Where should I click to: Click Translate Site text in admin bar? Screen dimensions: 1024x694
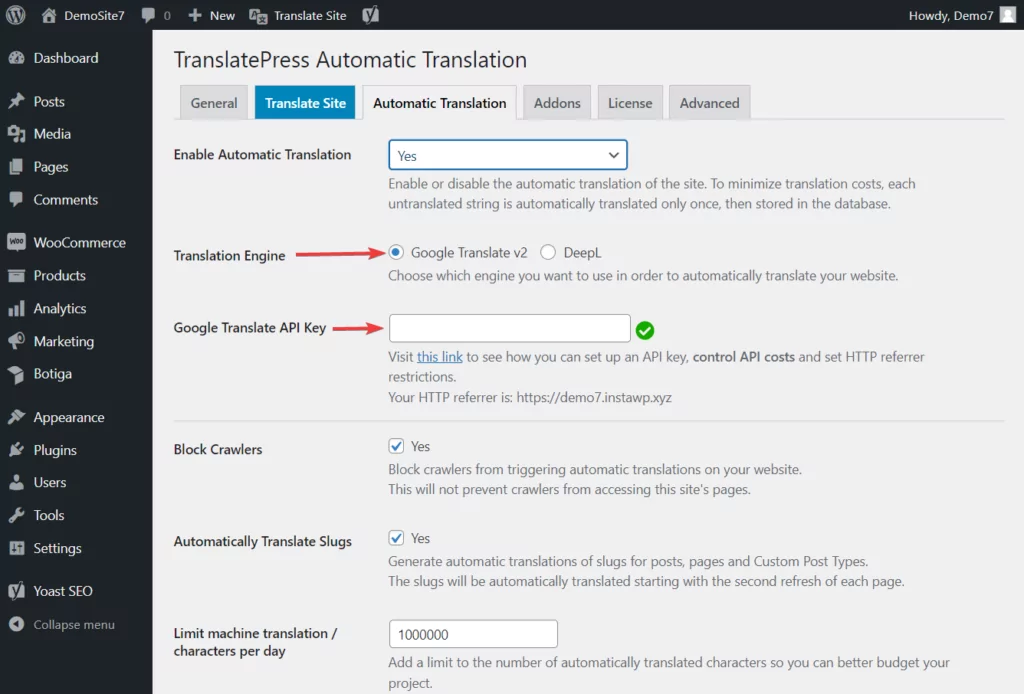(310, 16)
